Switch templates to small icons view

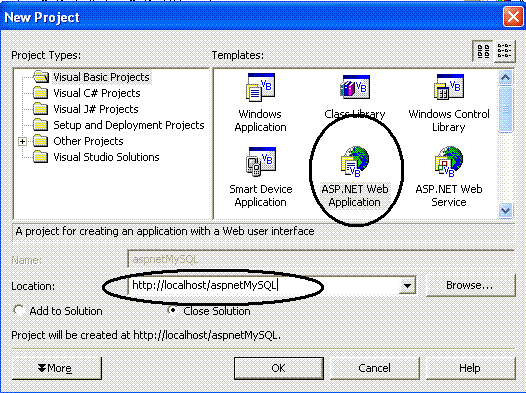tap(505, 51)
